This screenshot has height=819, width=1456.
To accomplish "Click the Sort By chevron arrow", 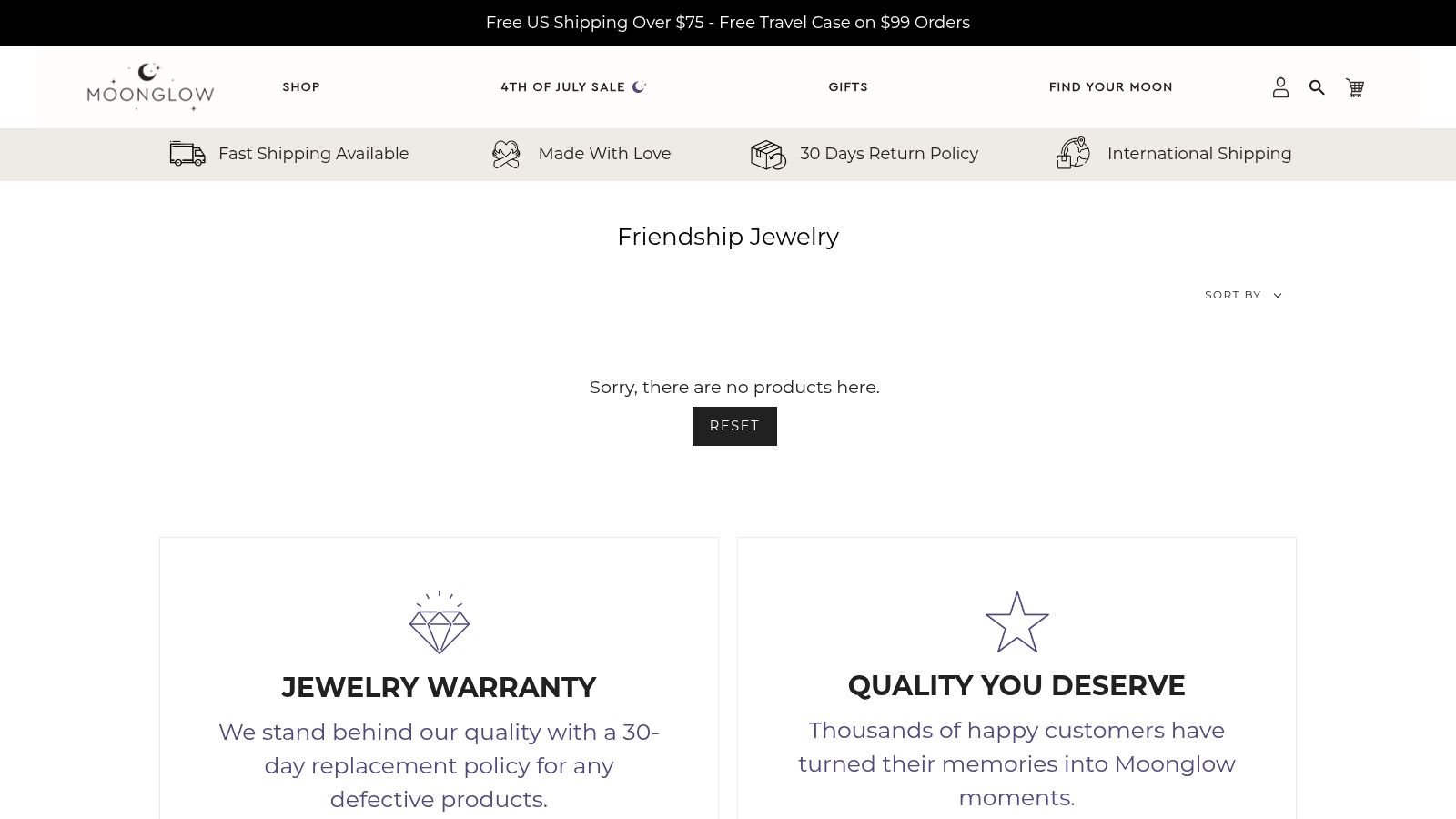I will (1278, 296).
